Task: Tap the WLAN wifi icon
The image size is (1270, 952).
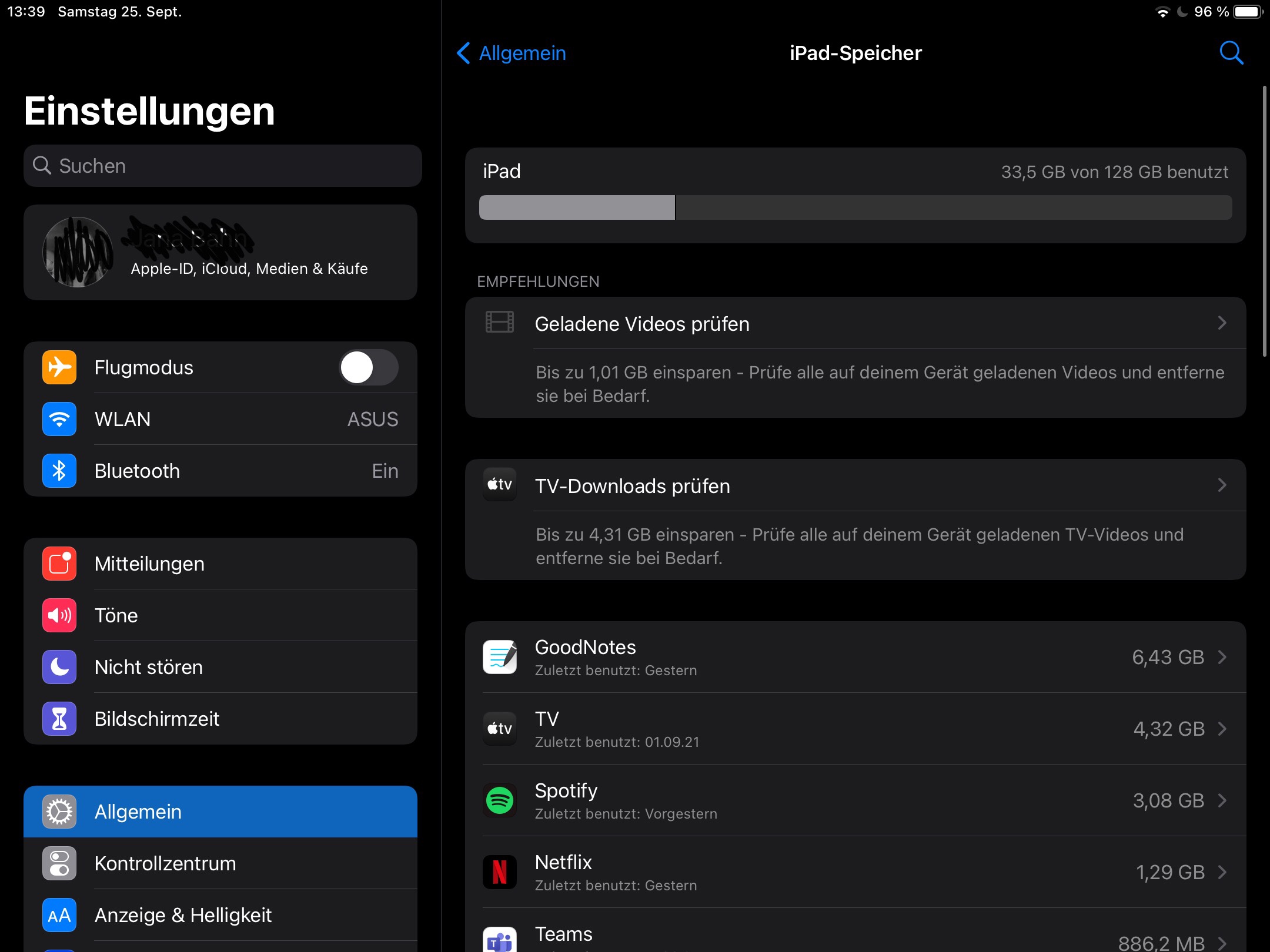Action: (59, 419)
